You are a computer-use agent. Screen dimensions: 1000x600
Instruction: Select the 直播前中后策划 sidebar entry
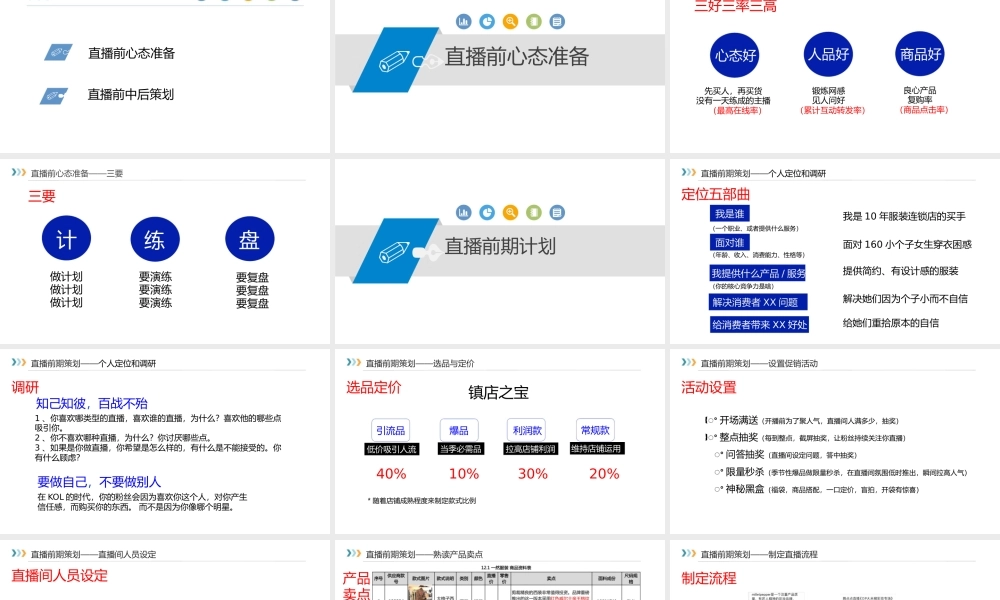130,95
